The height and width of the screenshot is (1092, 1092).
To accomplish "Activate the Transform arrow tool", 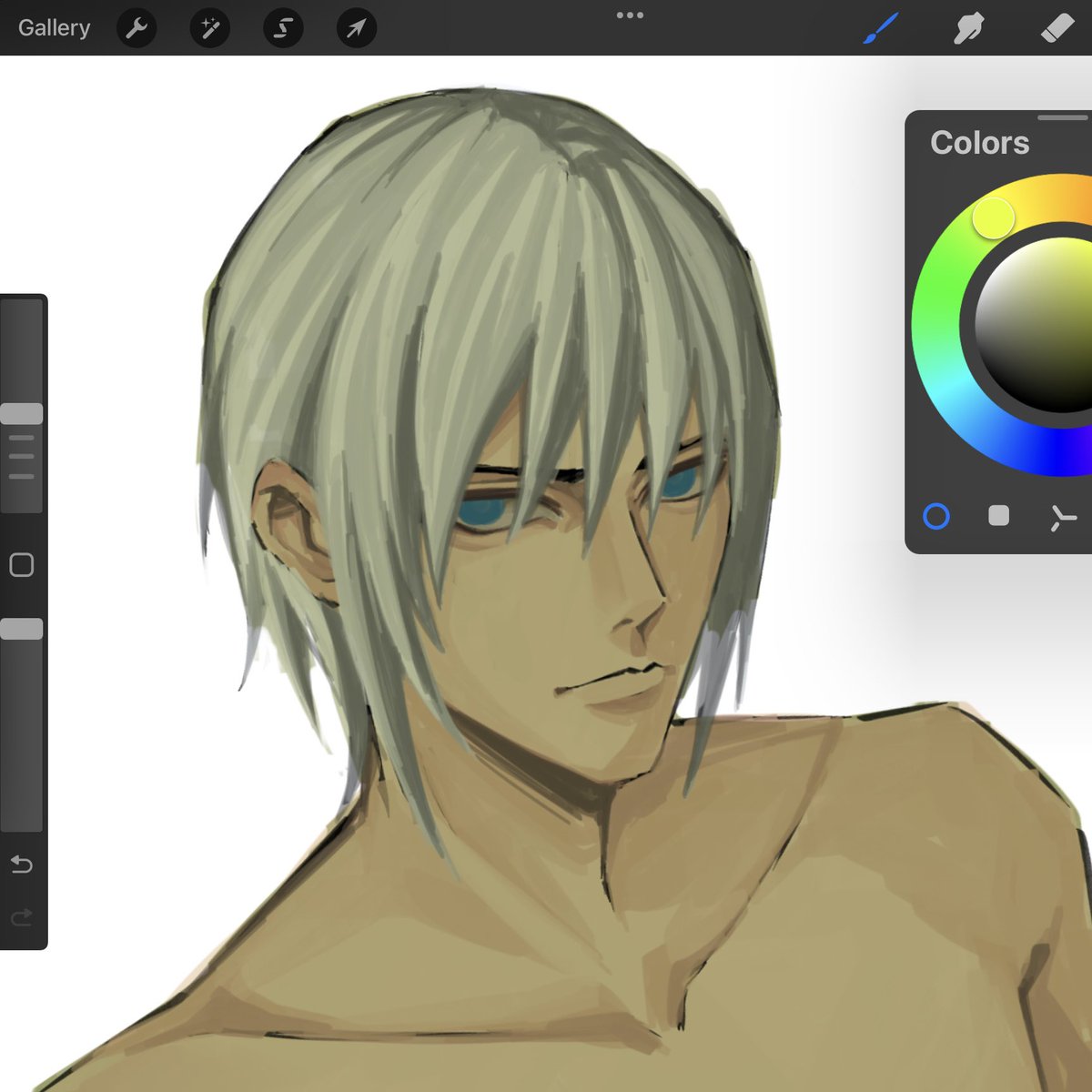I will 355,27.
